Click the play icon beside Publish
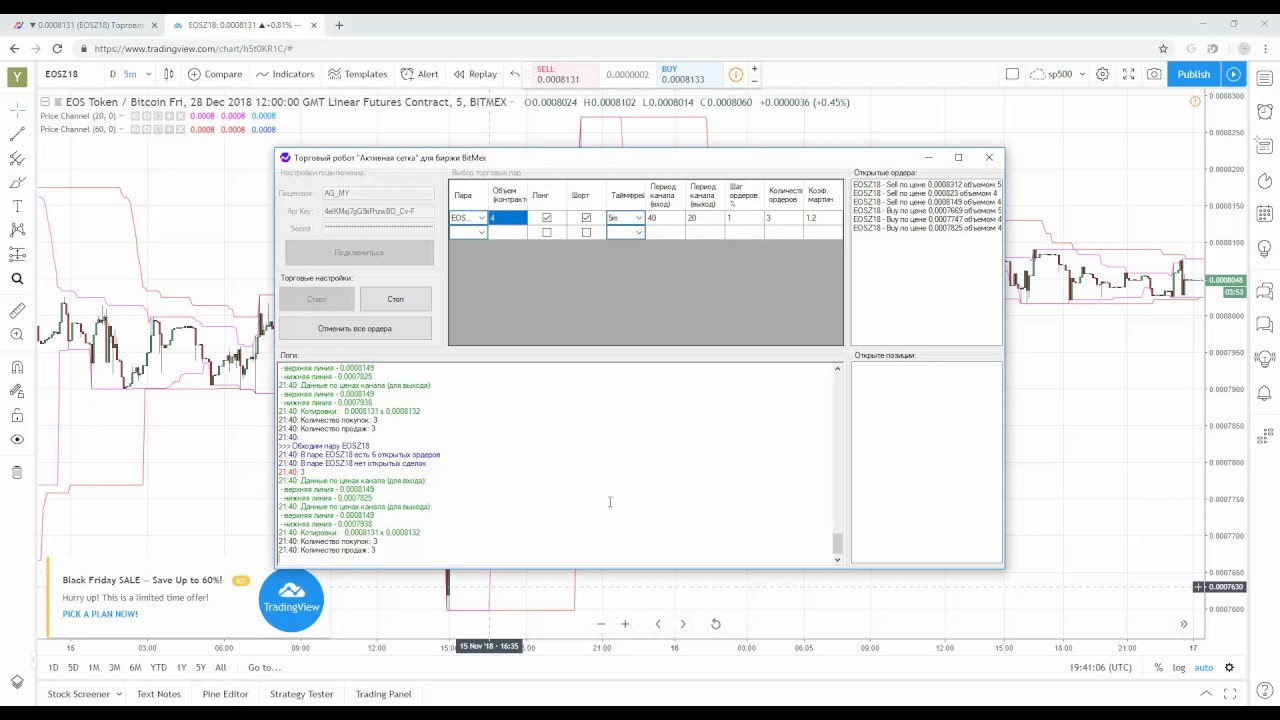 [1233, 74]
